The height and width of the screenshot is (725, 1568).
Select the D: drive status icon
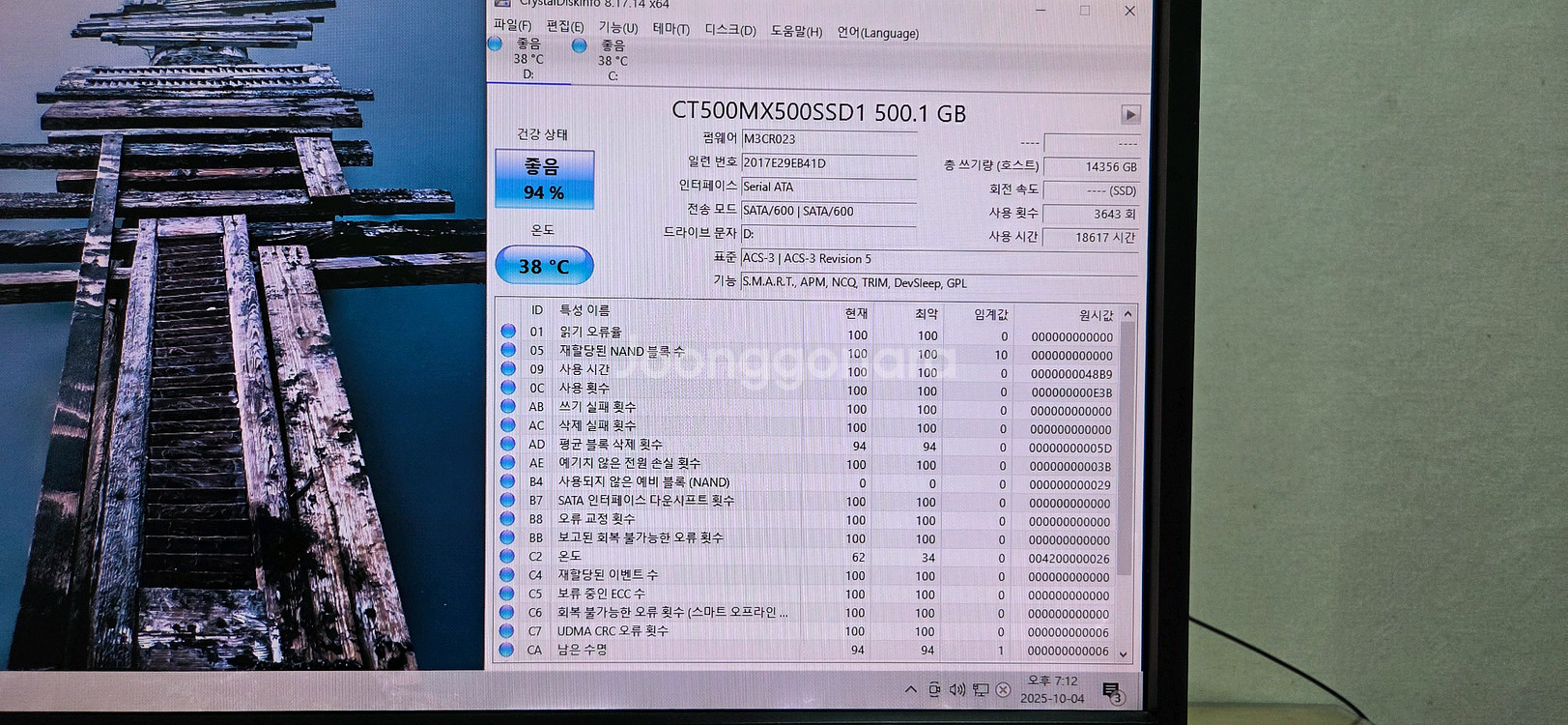pos(496,44)
